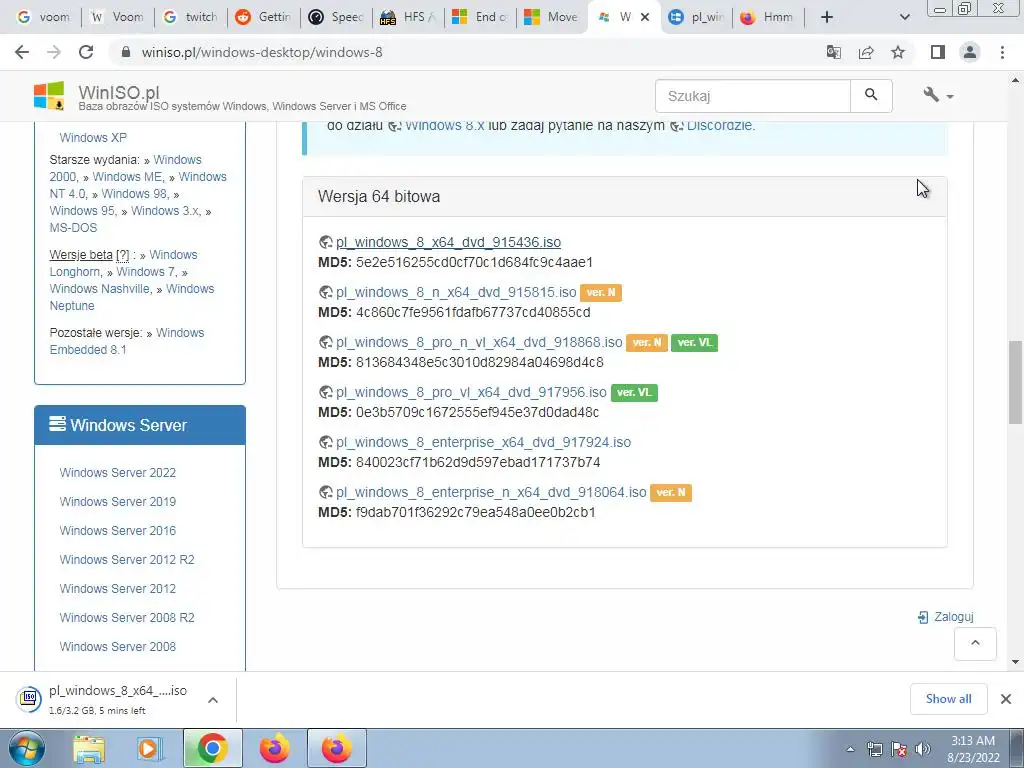Download pl_windows_8_enterprise_x64_dvd_917924.iso

[483, 442]
